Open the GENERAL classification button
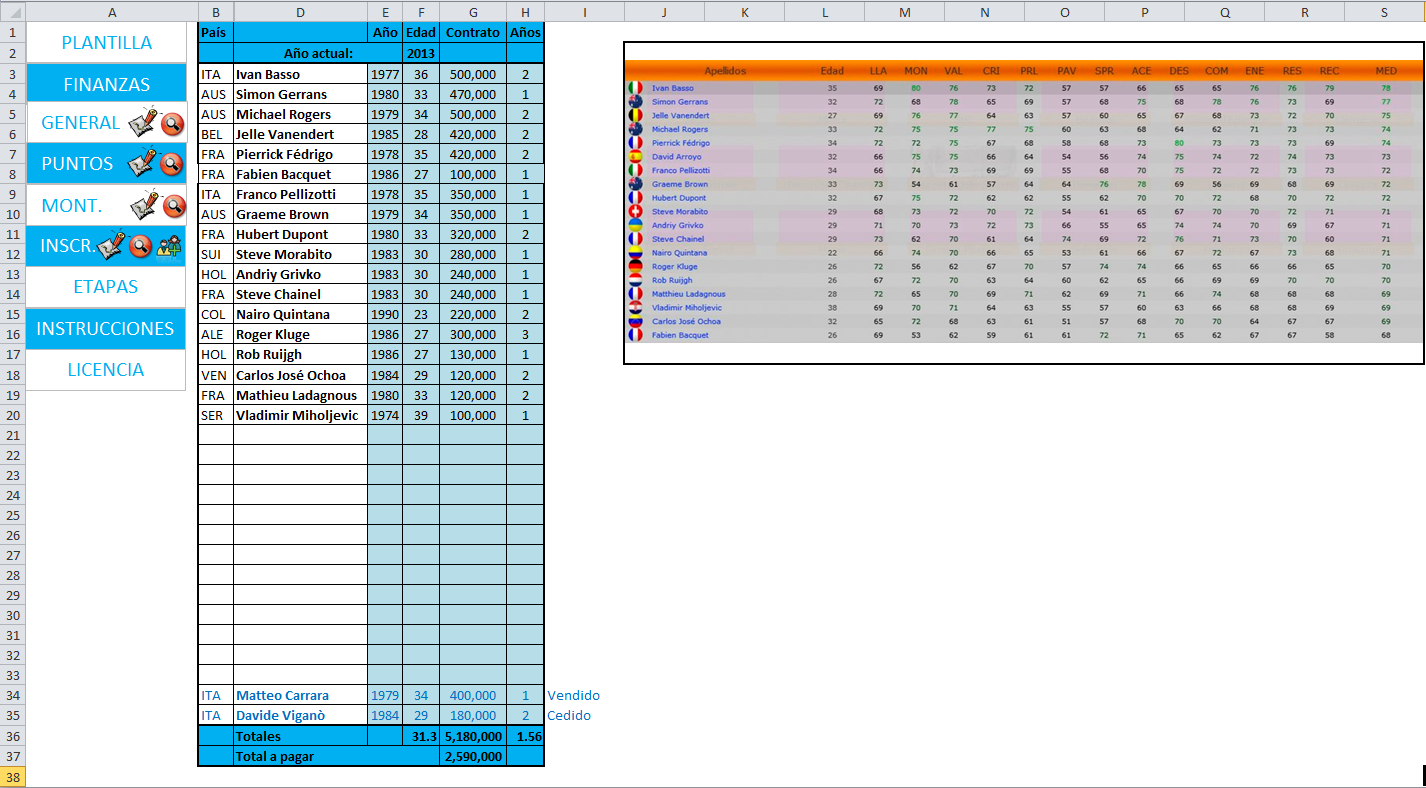 click(x=80, y=123)
